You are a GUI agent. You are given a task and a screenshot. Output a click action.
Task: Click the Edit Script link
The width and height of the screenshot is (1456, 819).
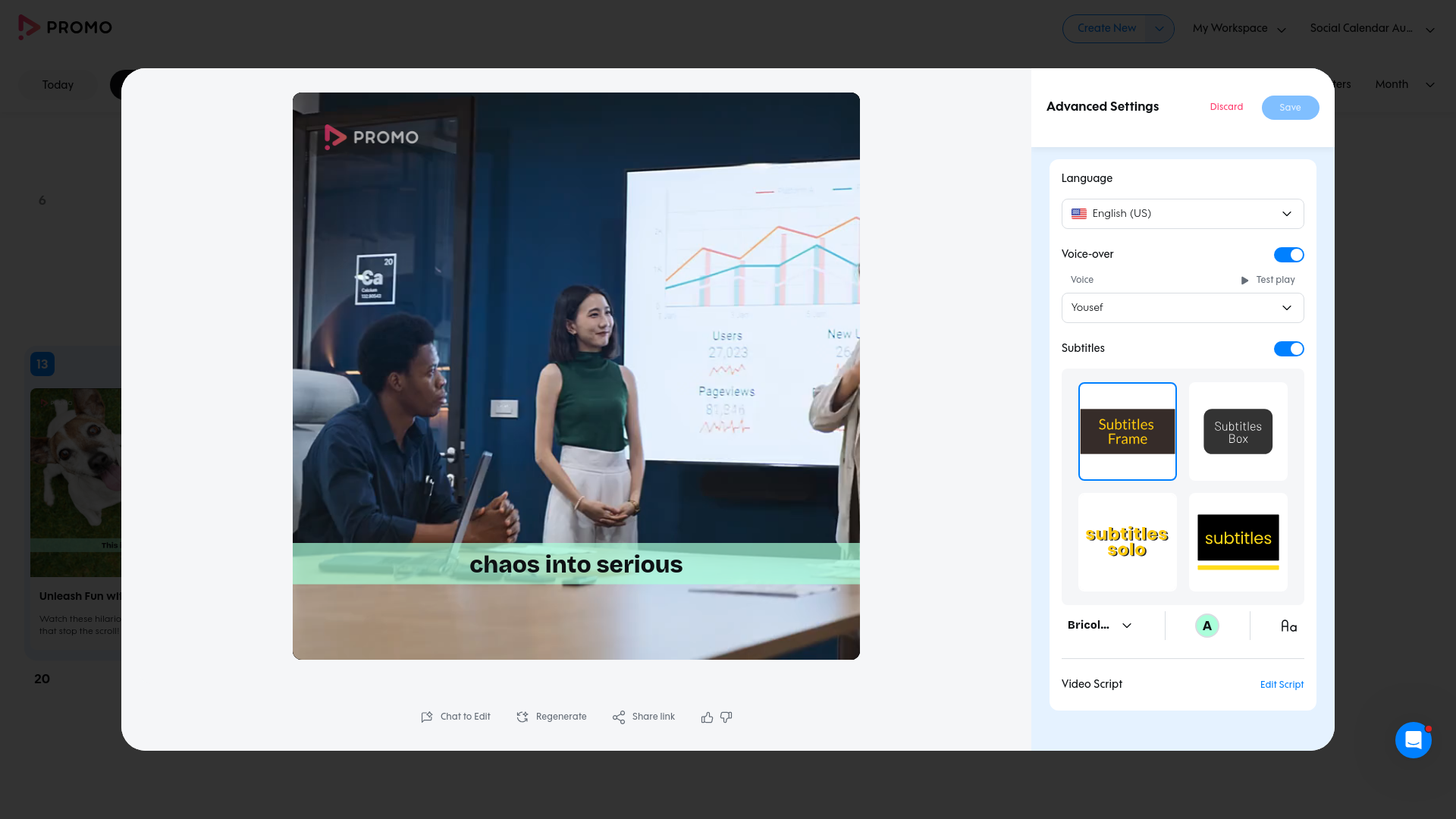pyautogui.click(x=1282, y=685)
